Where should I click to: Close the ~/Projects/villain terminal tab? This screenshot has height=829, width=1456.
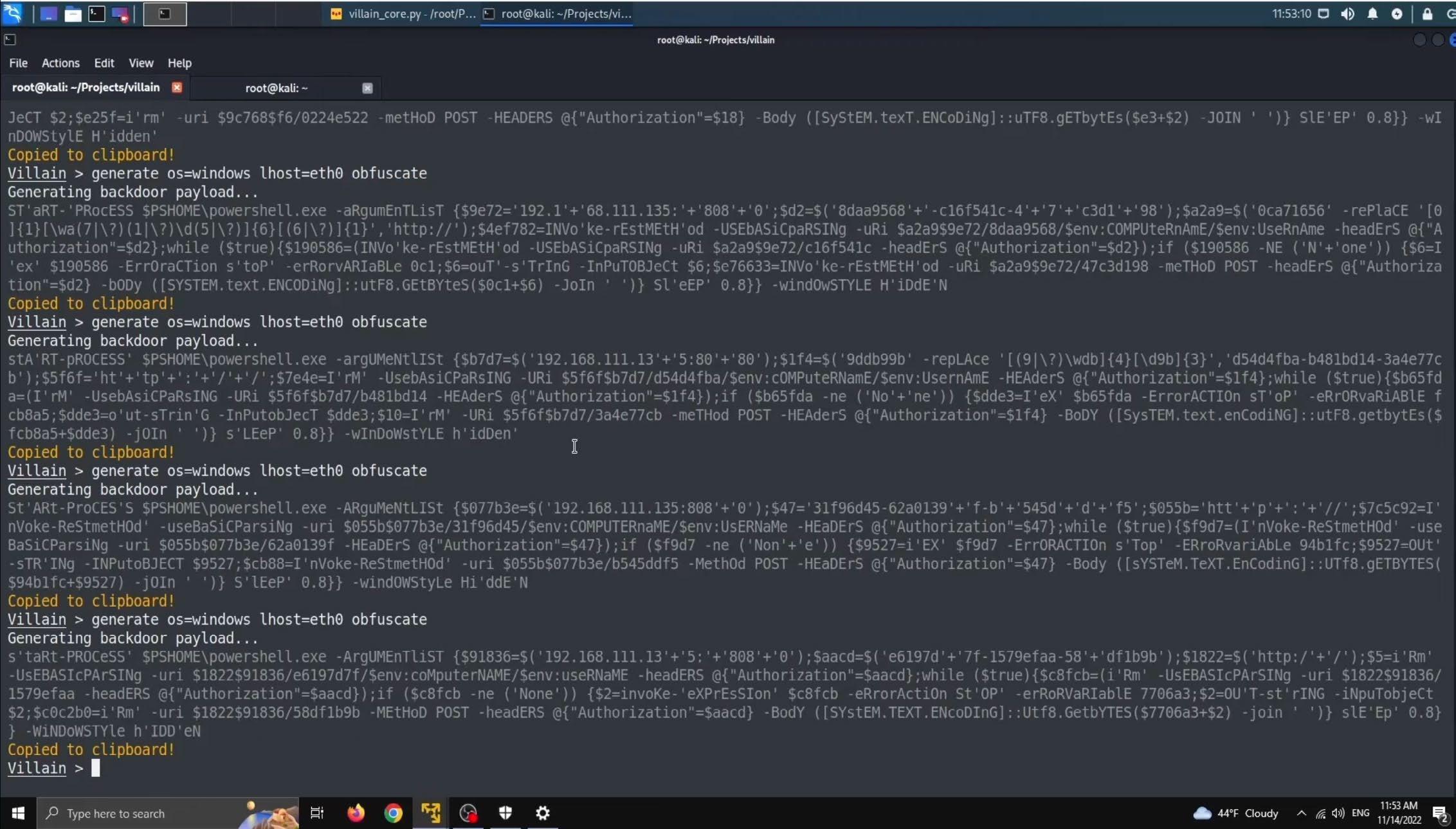177,87
